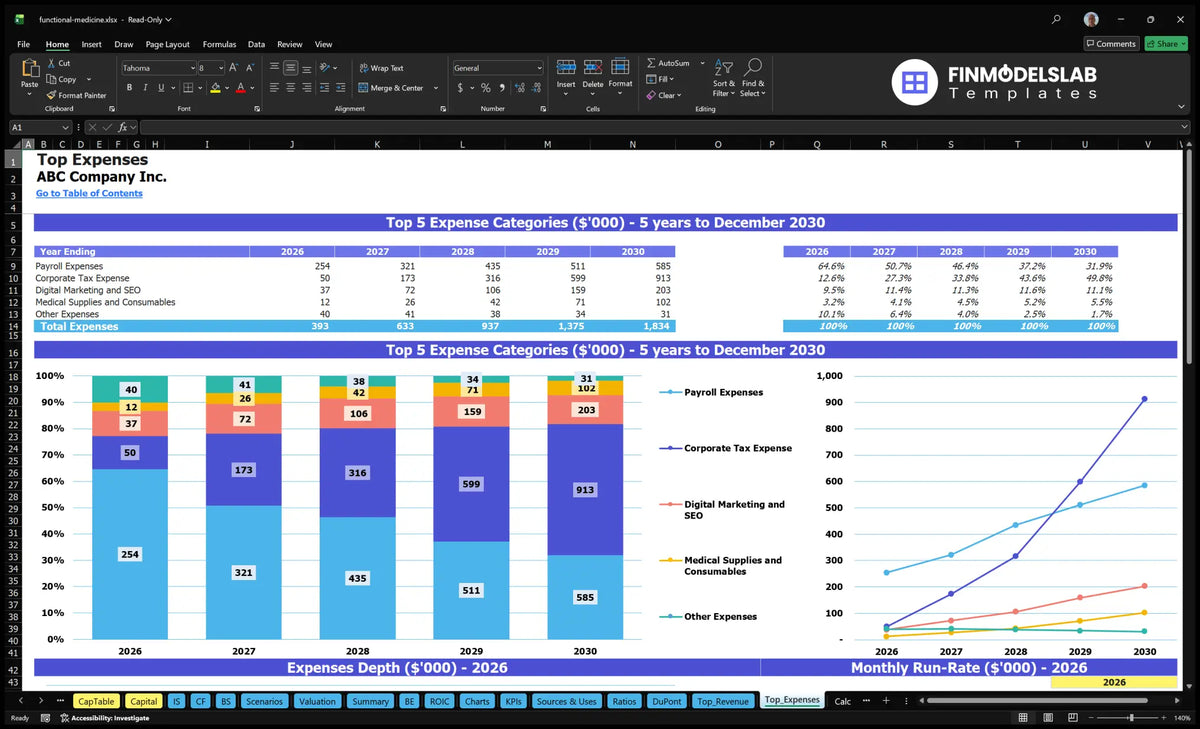Switch to the DuPont sheet tab
Image resolution: width=1200 pixels, height=729 pixels.
[x=666, y=701]
